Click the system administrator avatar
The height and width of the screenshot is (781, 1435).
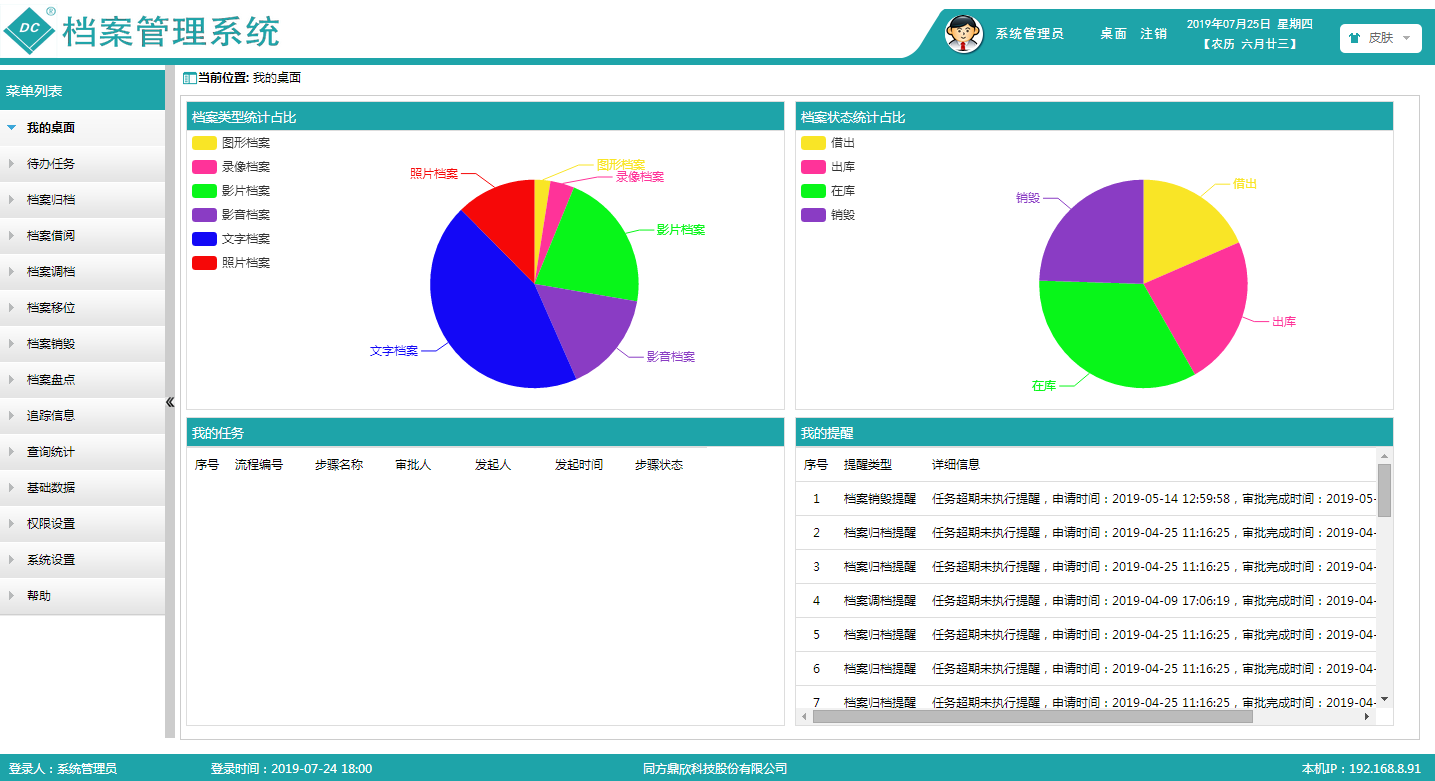pos(964,34)
